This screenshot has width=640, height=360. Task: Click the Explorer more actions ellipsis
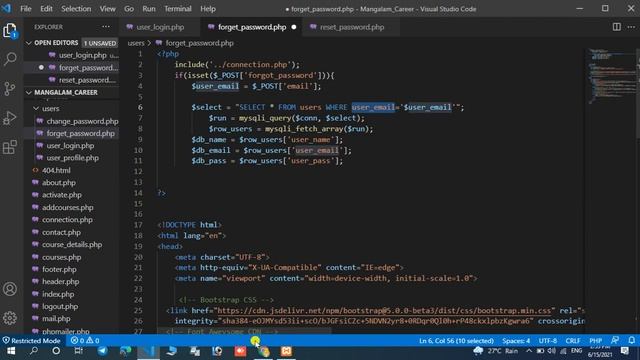[x=106, y=27]
